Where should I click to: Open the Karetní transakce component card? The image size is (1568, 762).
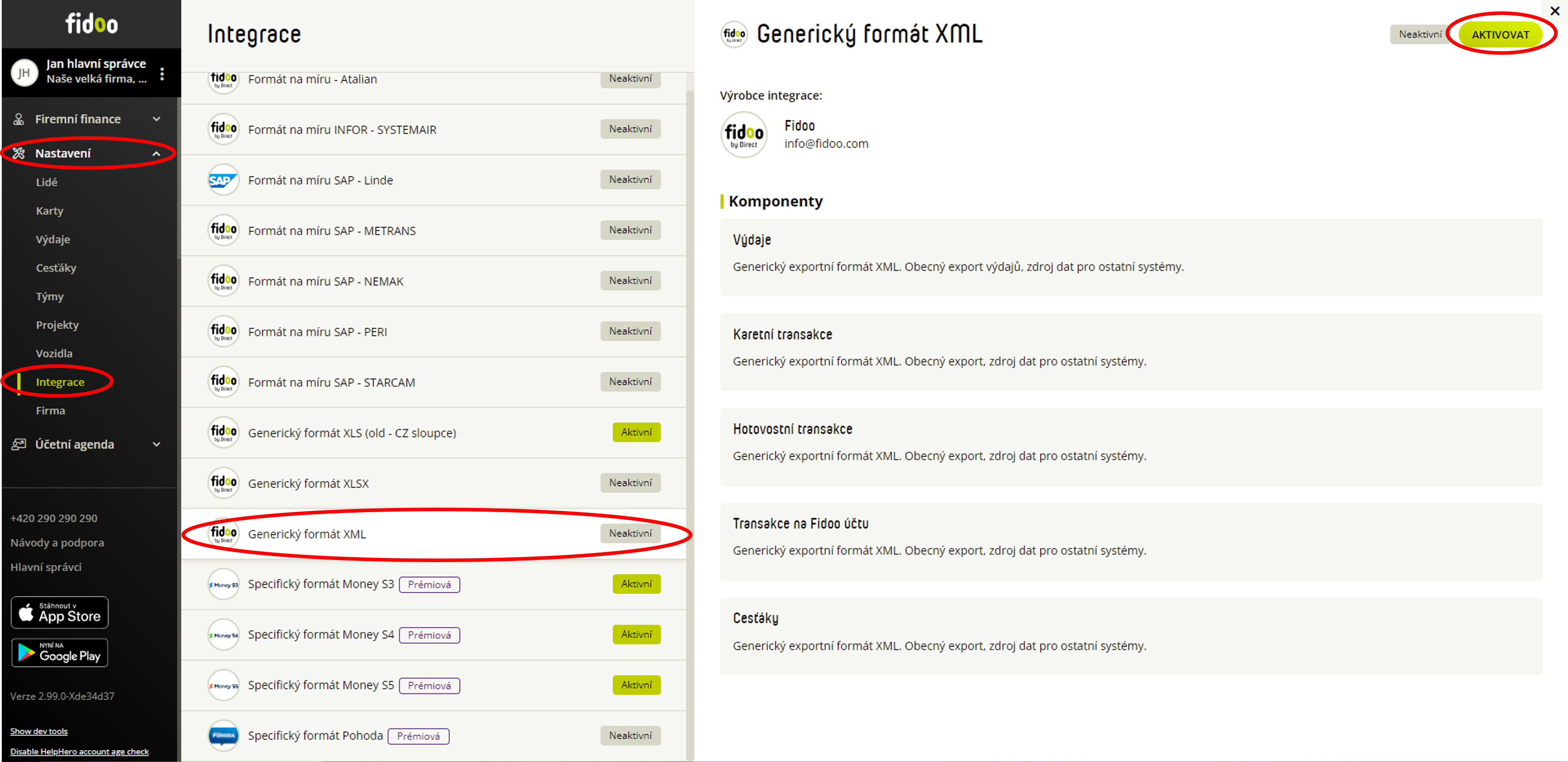click(x=1131, y=352)
